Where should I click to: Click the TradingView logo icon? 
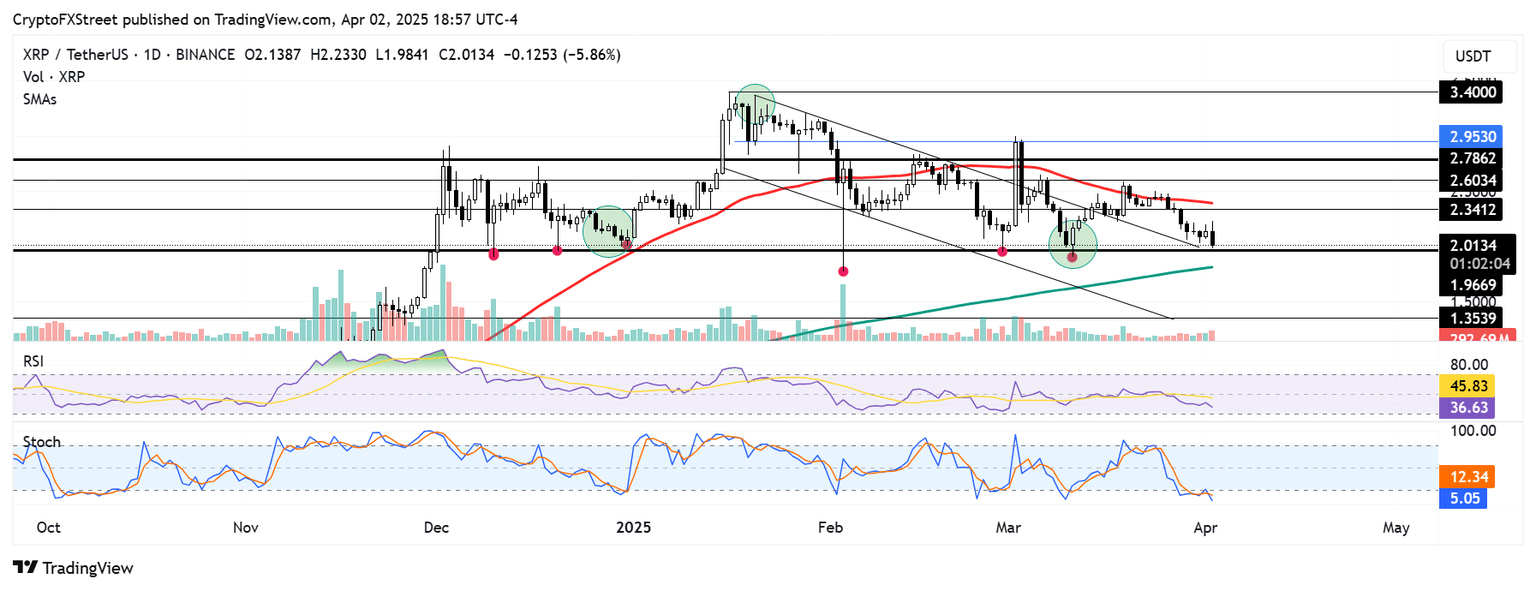click(x=23, y=568)
